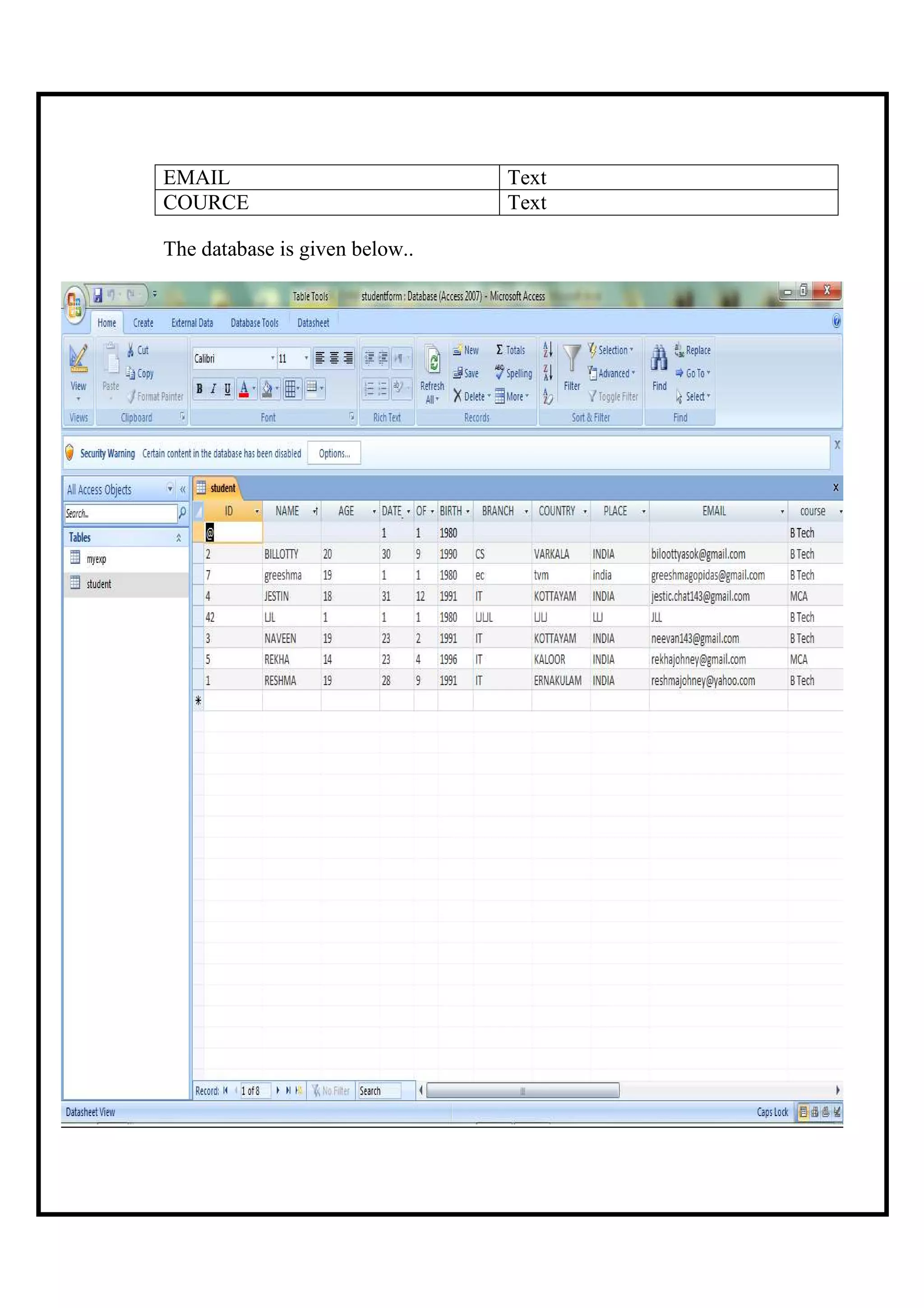The height and width of the screenshot is (1308, 924).
Task: Clear all sorts icon
Action: click(x=548, y=396)
